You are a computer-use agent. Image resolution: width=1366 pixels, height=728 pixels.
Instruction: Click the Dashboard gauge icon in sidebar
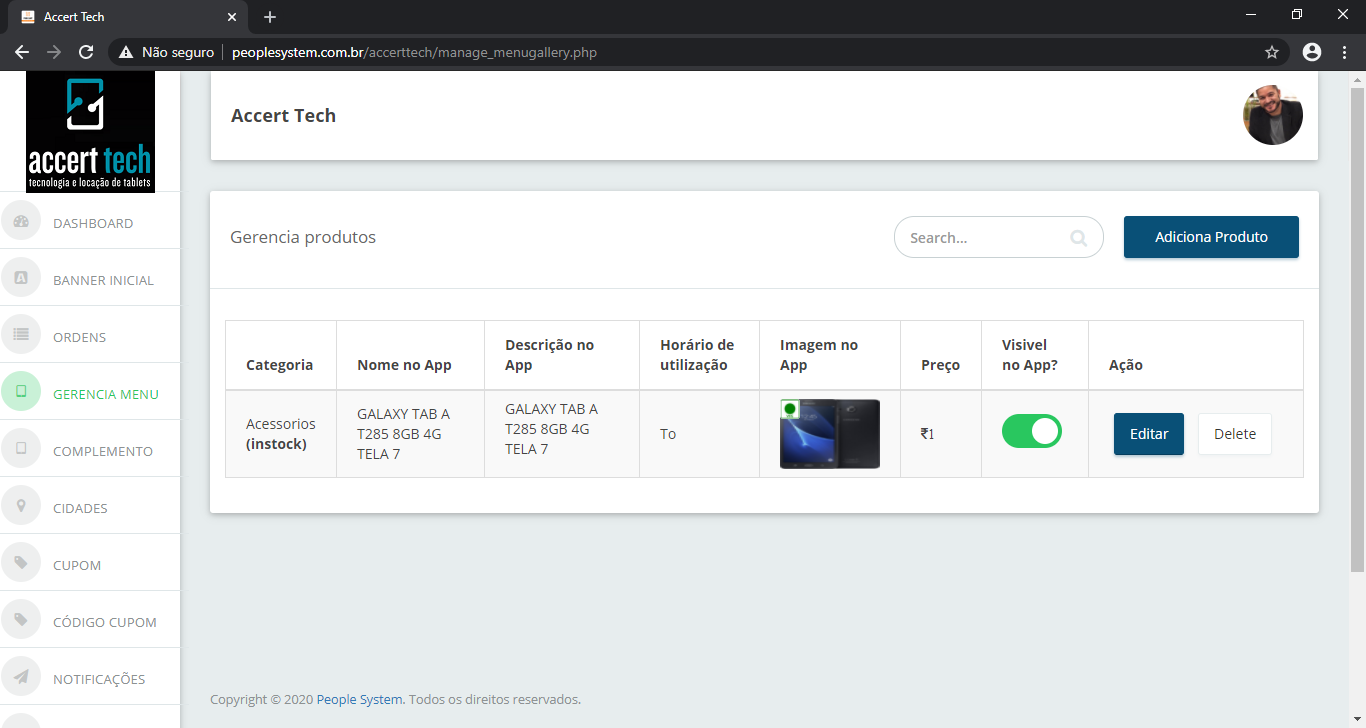pos(21,222)
